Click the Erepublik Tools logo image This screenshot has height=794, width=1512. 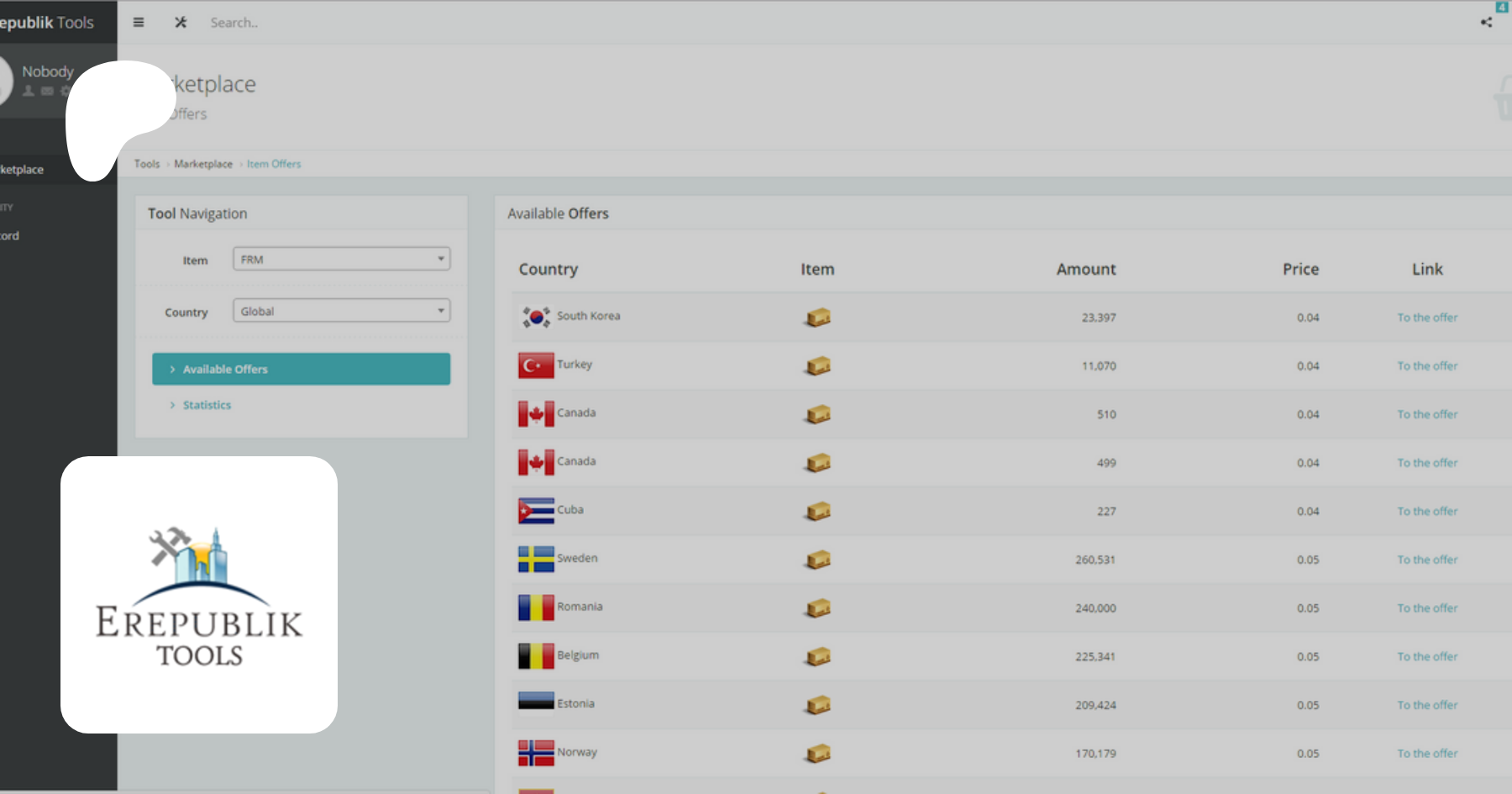click(x=199, y=595)
